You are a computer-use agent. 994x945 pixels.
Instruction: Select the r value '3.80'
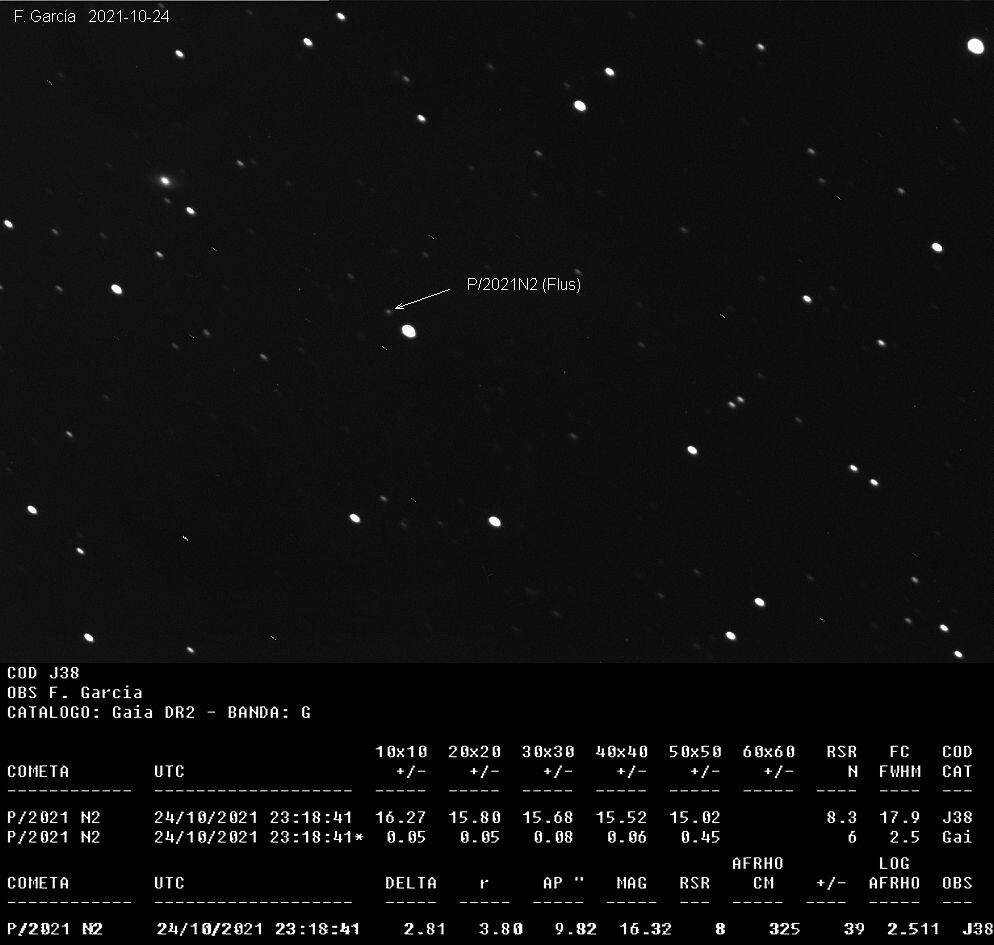pyautogui.click(x=501, y=929)
